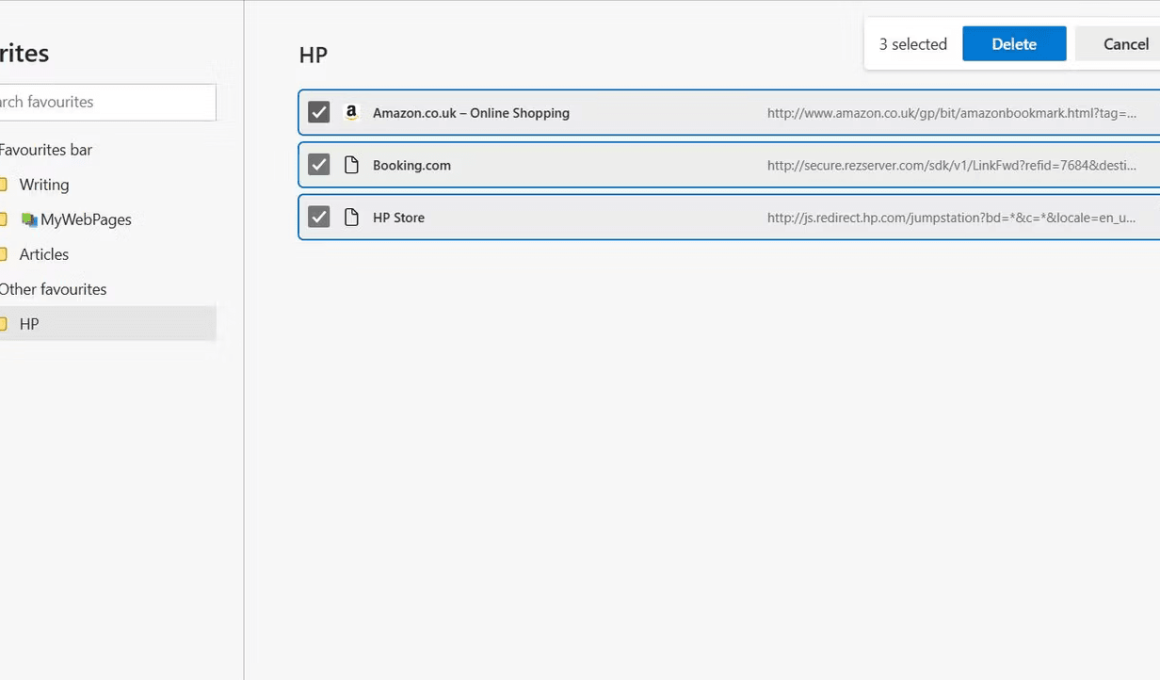Select Other favourites in sidebar

53,289
